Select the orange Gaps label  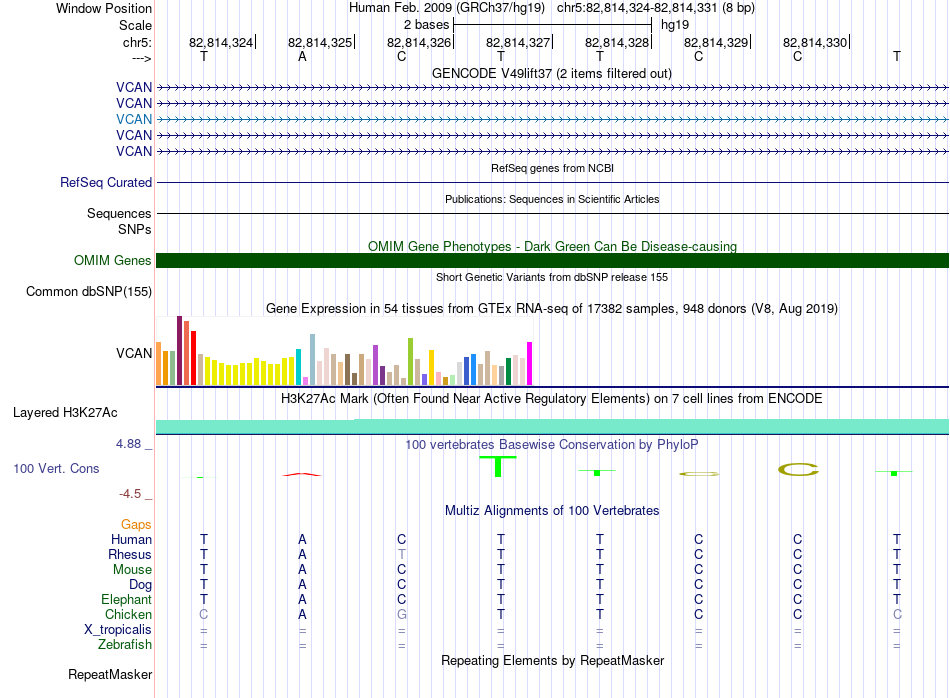(136, 525)
